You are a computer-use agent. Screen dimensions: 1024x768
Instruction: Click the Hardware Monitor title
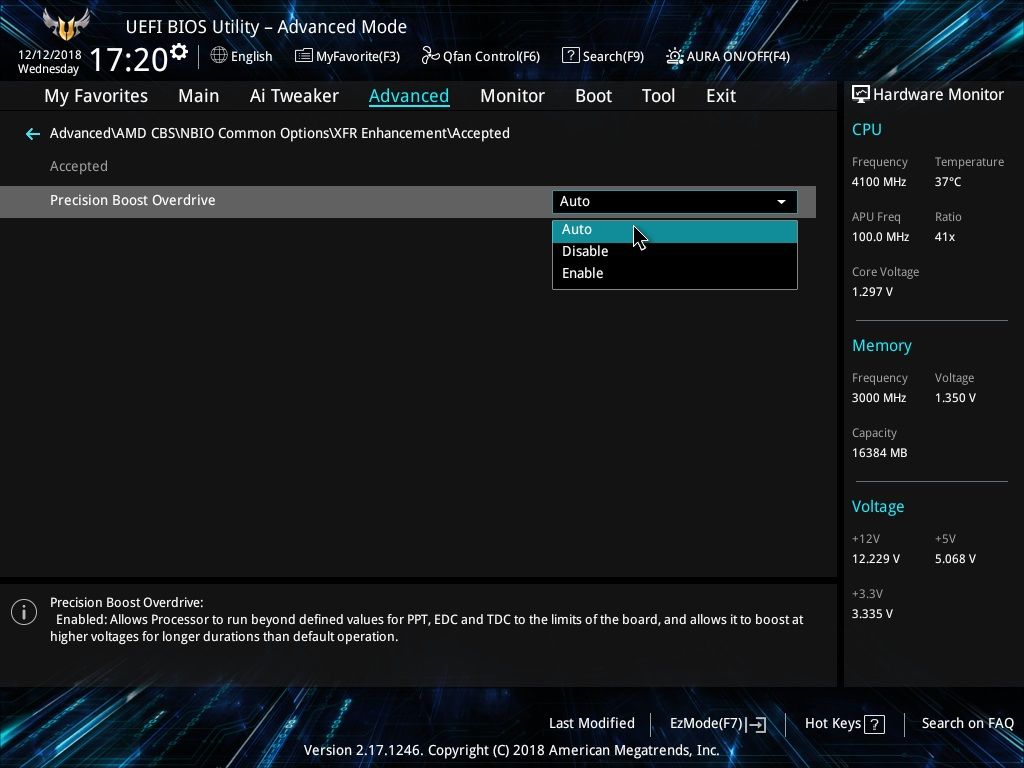pyautogui.click(x=938, y=95)
